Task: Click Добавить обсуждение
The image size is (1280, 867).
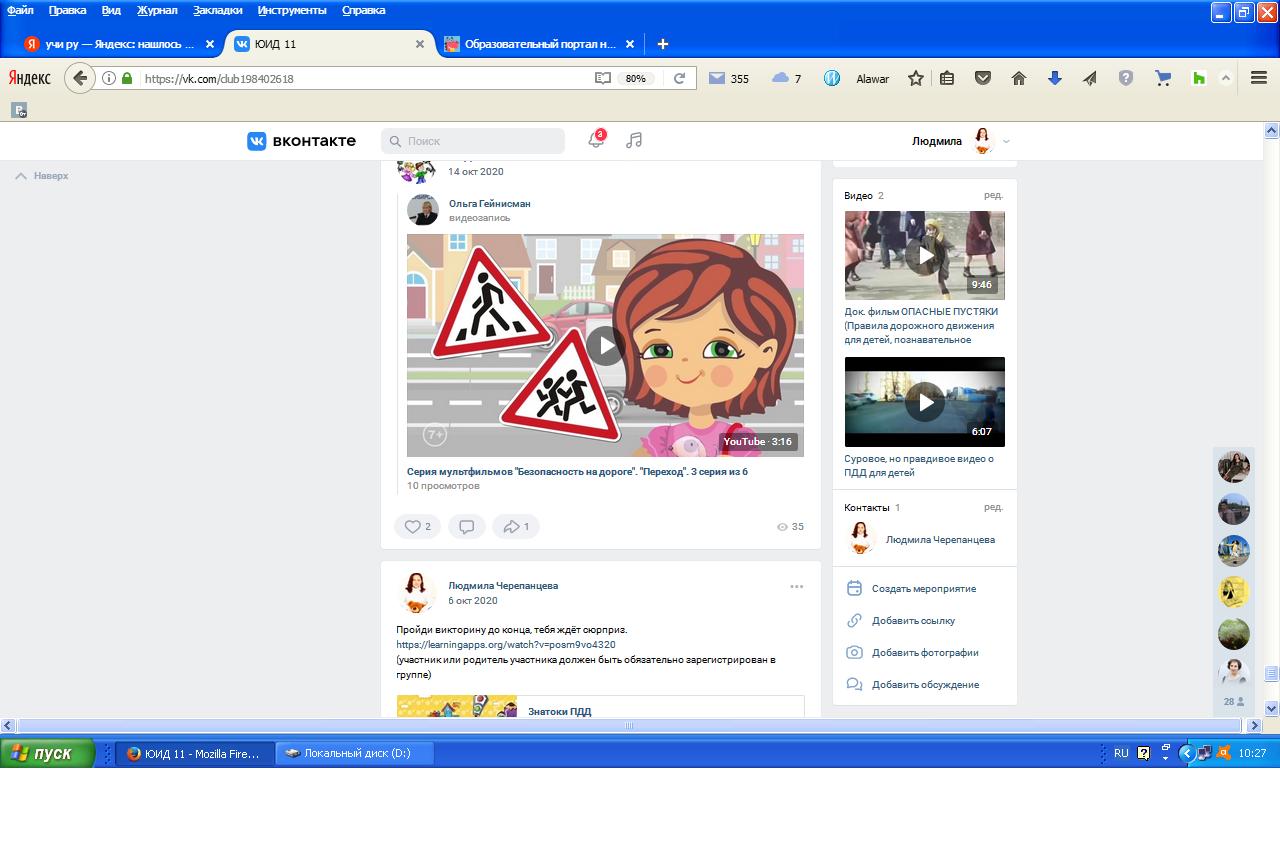Action: (925, 684)
